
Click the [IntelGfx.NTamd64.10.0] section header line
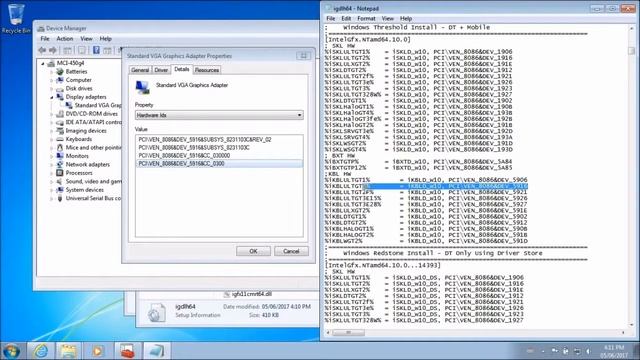(368, 40)
